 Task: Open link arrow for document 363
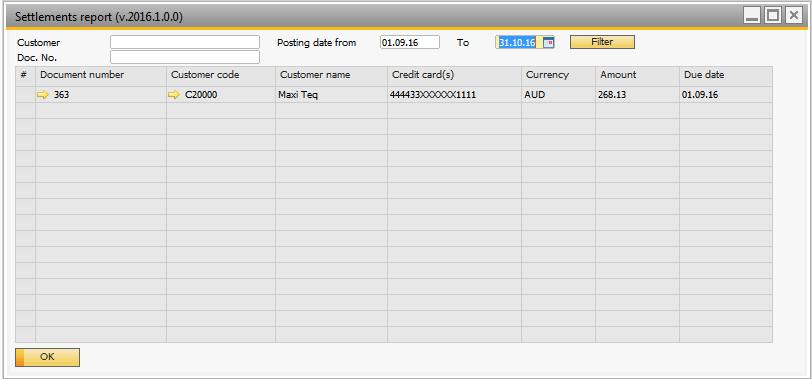pyautogui.click(x=42, y=95)
